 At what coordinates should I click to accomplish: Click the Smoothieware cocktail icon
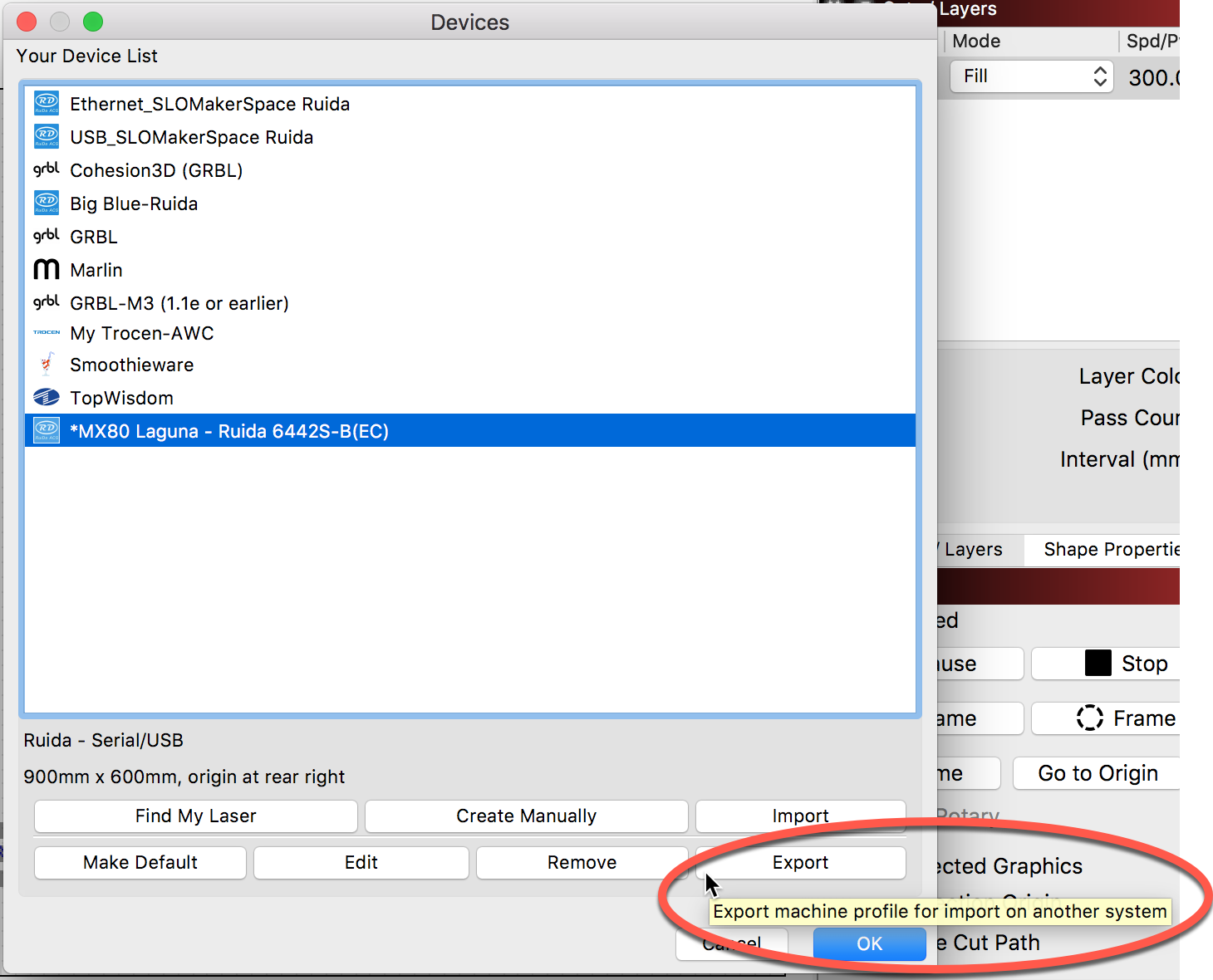pyautogui.click(x=47, y=364)
